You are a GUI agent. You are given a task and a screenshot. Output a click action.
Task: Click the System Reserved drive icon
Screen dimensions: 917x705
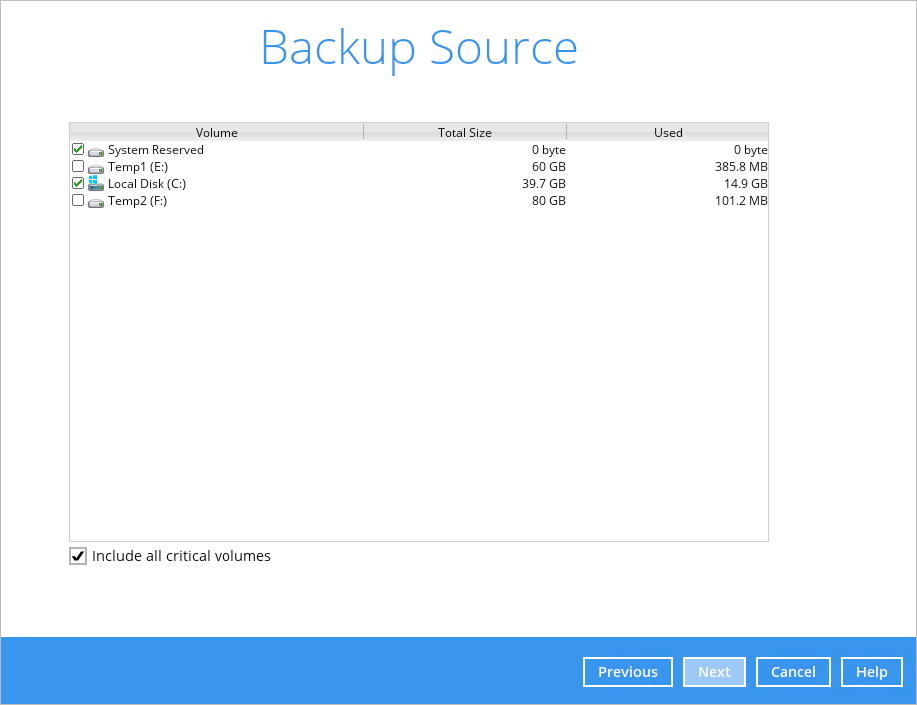[x=96, y=151]
